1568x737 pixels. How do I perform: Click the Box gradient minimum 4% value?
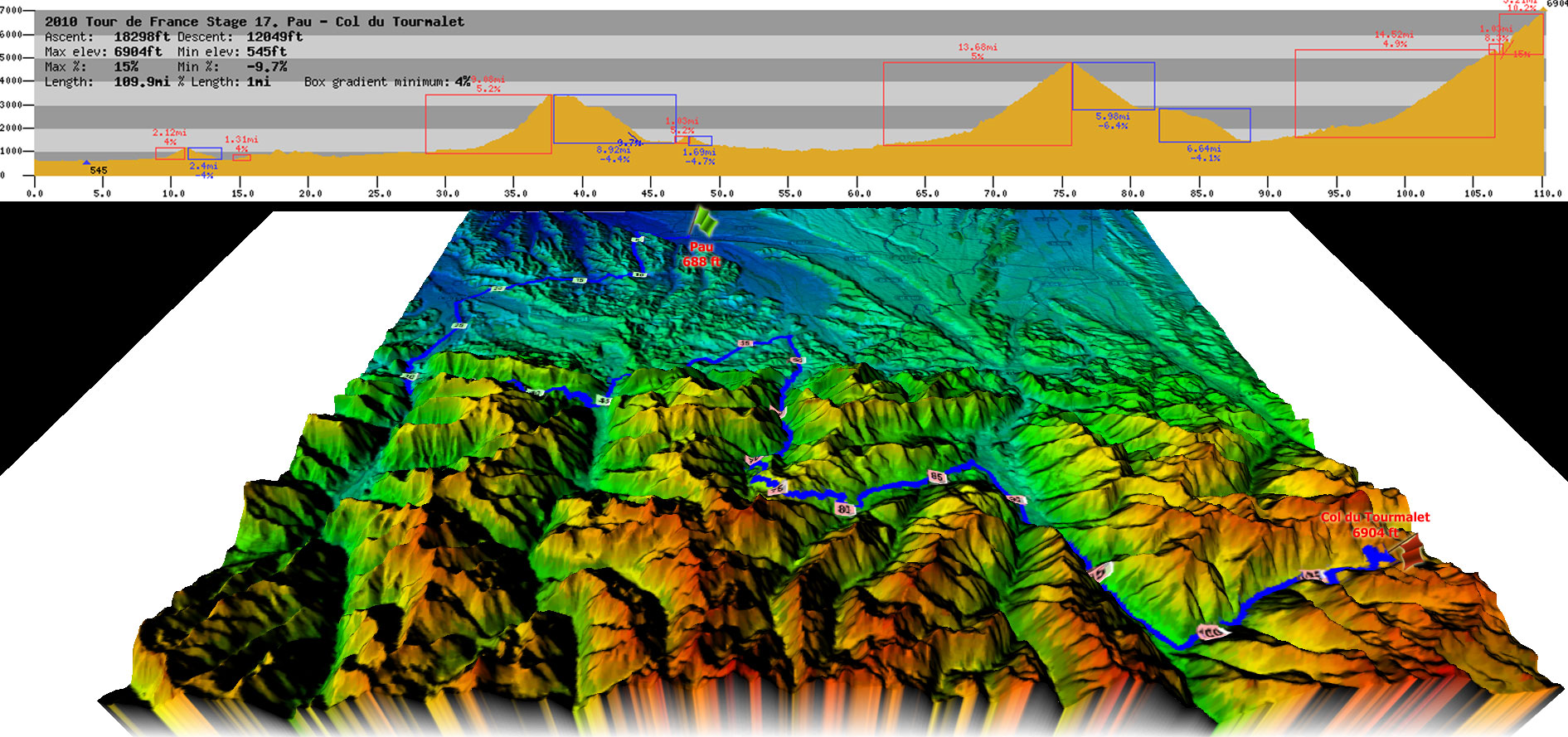click(462, 81)
